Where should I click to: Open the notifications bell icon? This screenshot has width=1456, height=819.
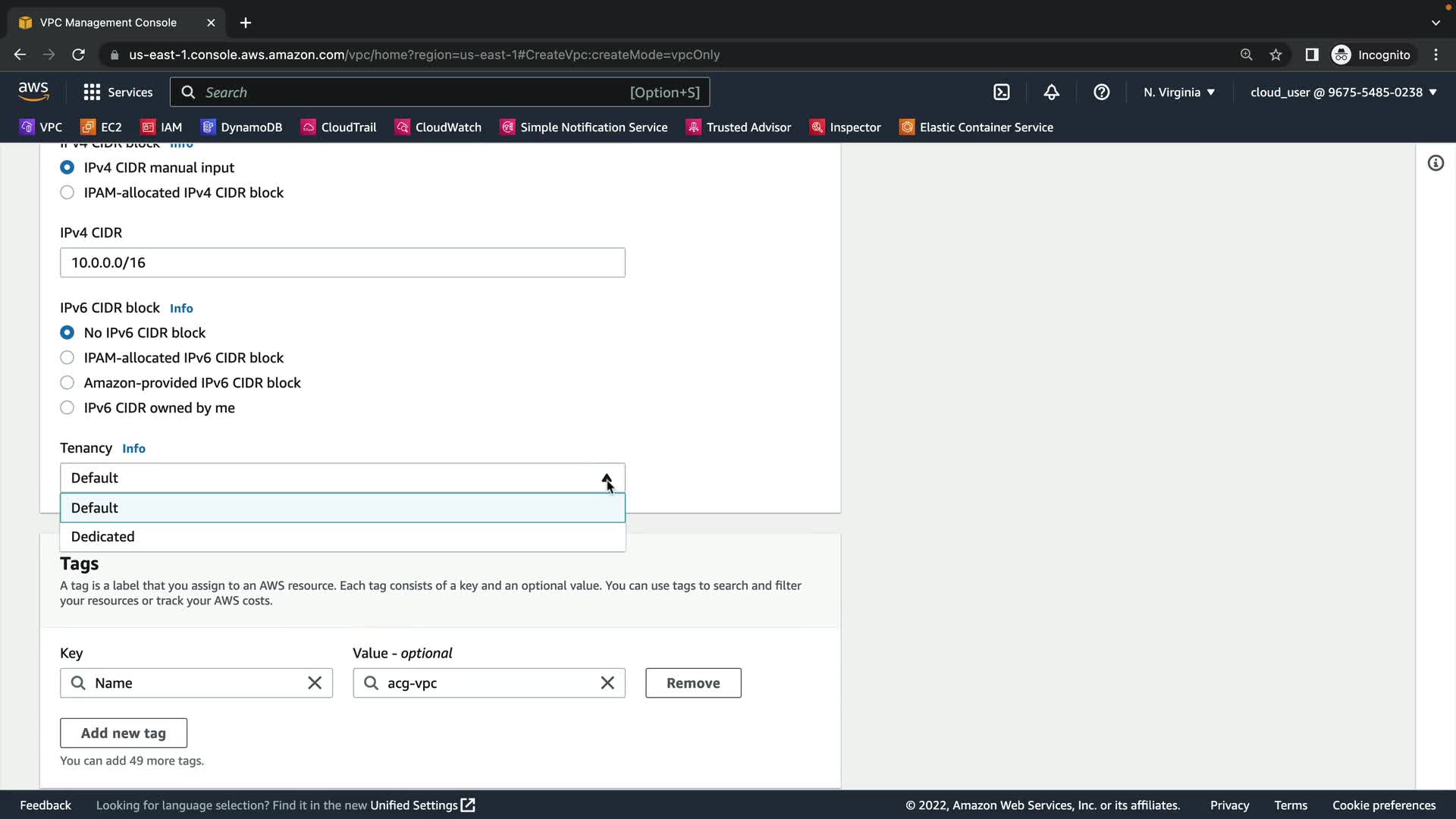click(x=1051, y=93)
